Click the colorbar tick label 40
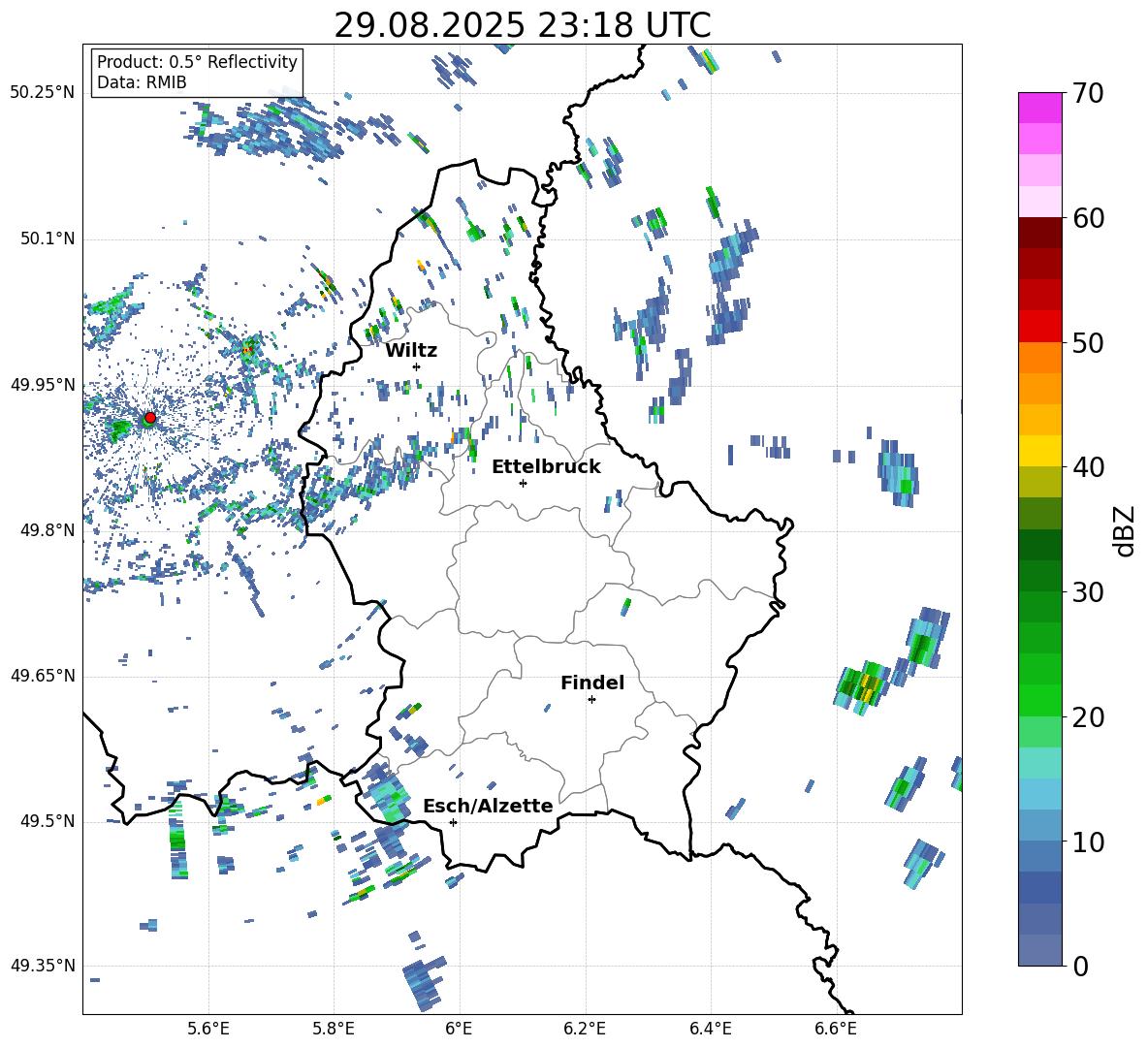Screen dimensions: 1148x1048 coord(1088,467)
